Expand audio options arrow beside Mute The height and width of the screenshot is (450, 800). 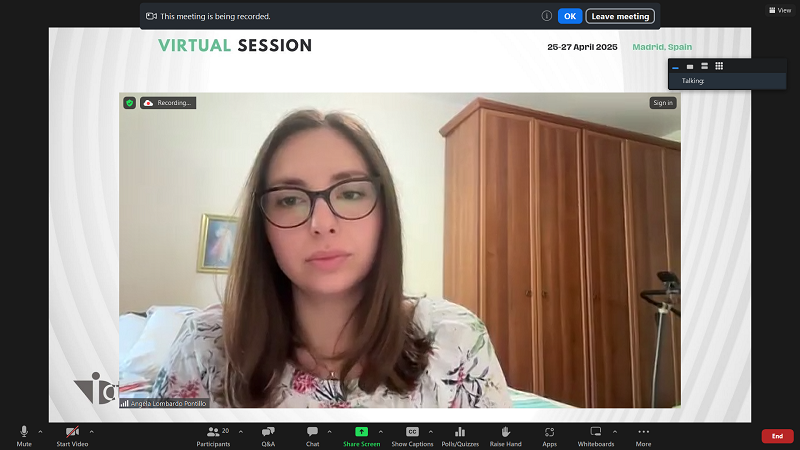point(40,431)
